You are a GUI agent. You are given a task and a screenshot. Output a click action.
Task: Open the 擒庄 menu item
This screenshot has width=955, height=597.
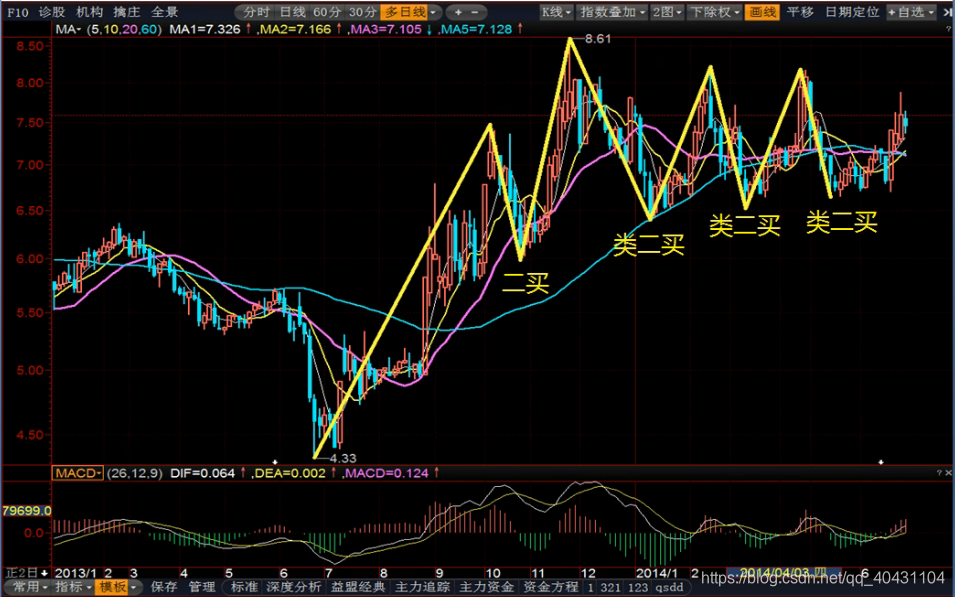126,12
